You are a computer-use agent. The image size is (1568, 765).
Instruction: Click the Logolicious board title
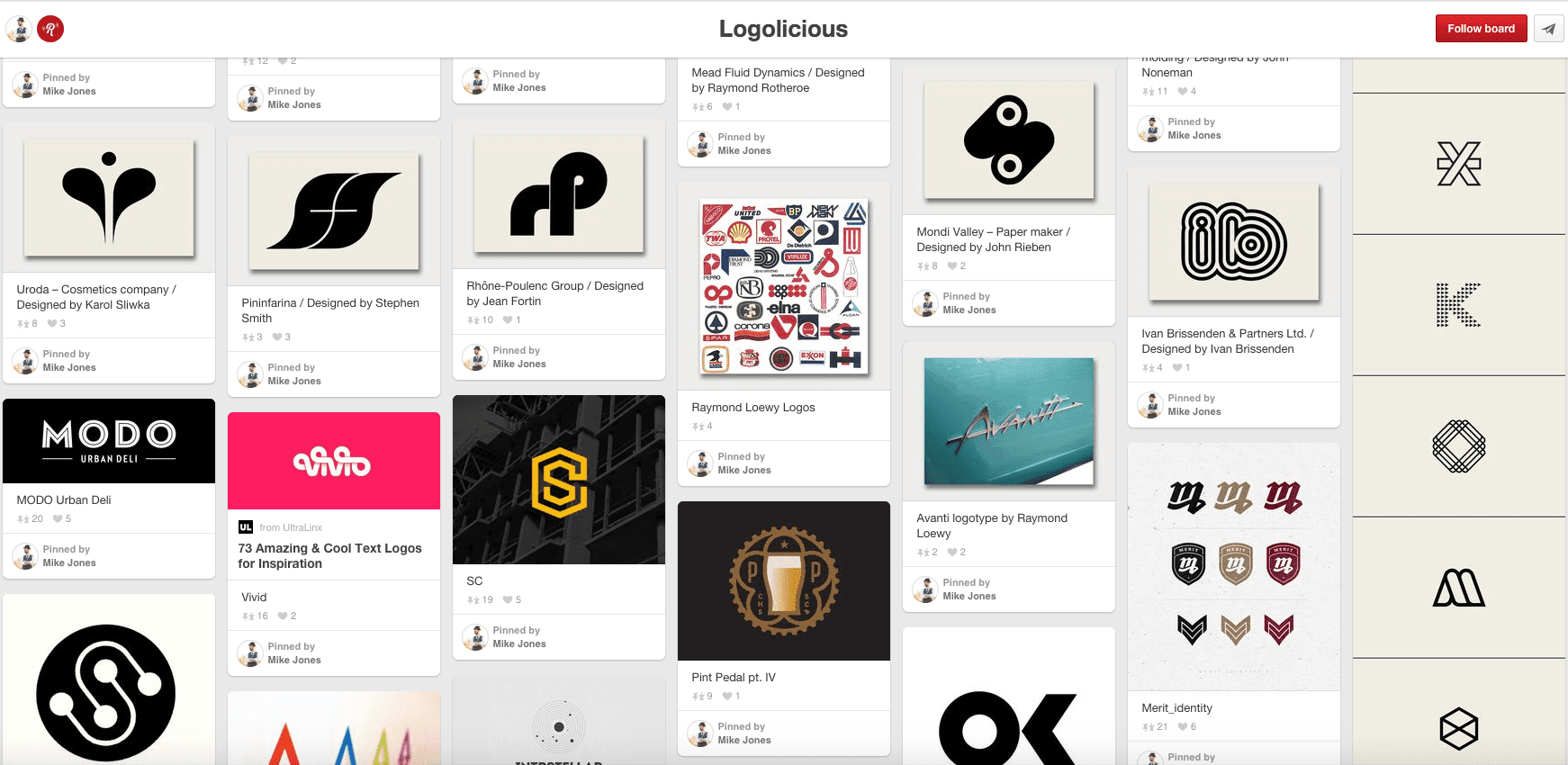pos(782,29)
